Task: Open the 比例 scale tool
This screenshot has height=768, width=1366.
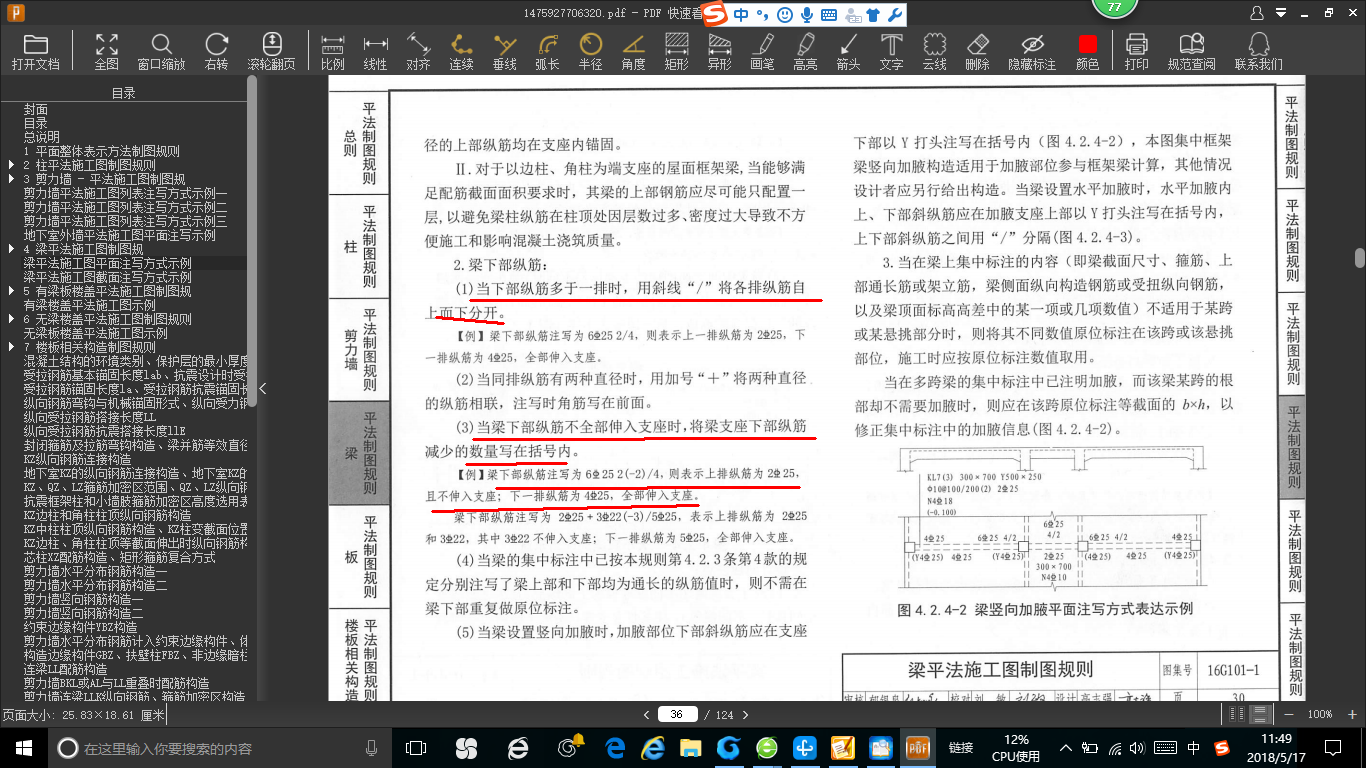Action: coord(332,51)
